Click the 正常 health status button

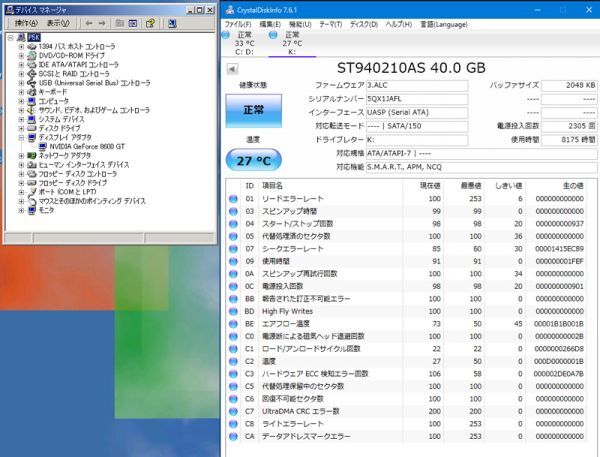254,110
